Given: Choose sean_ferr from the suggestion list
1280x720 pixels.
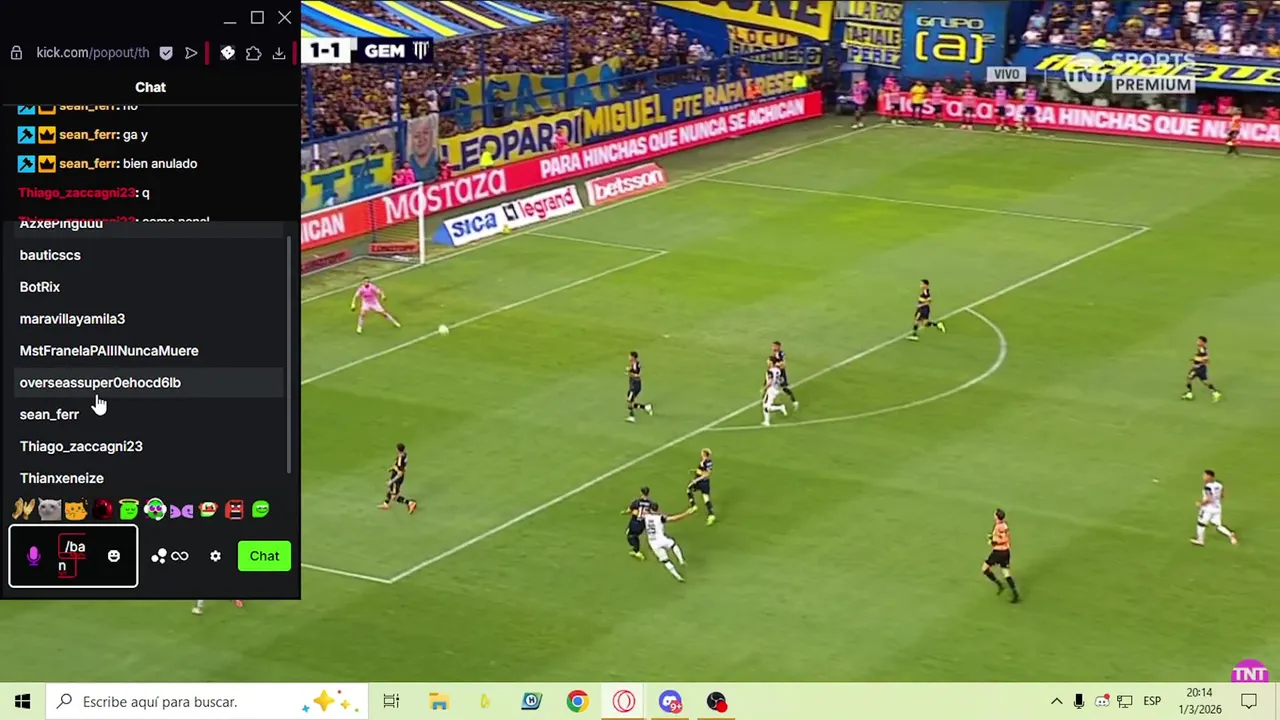Looking at the screenshot, I should 150,415.
